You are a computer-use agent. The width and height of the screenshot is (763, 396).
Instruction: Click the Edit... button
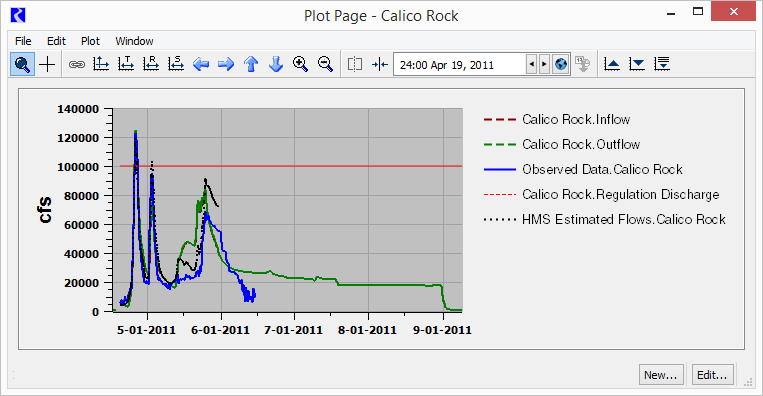pyautogui.click(x=712, y=375)
